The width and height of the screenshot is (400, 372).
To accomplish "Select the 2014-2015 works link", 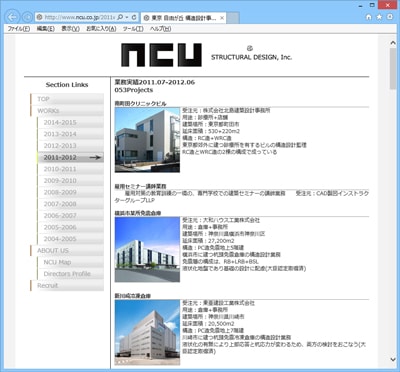I will [70, 122].
